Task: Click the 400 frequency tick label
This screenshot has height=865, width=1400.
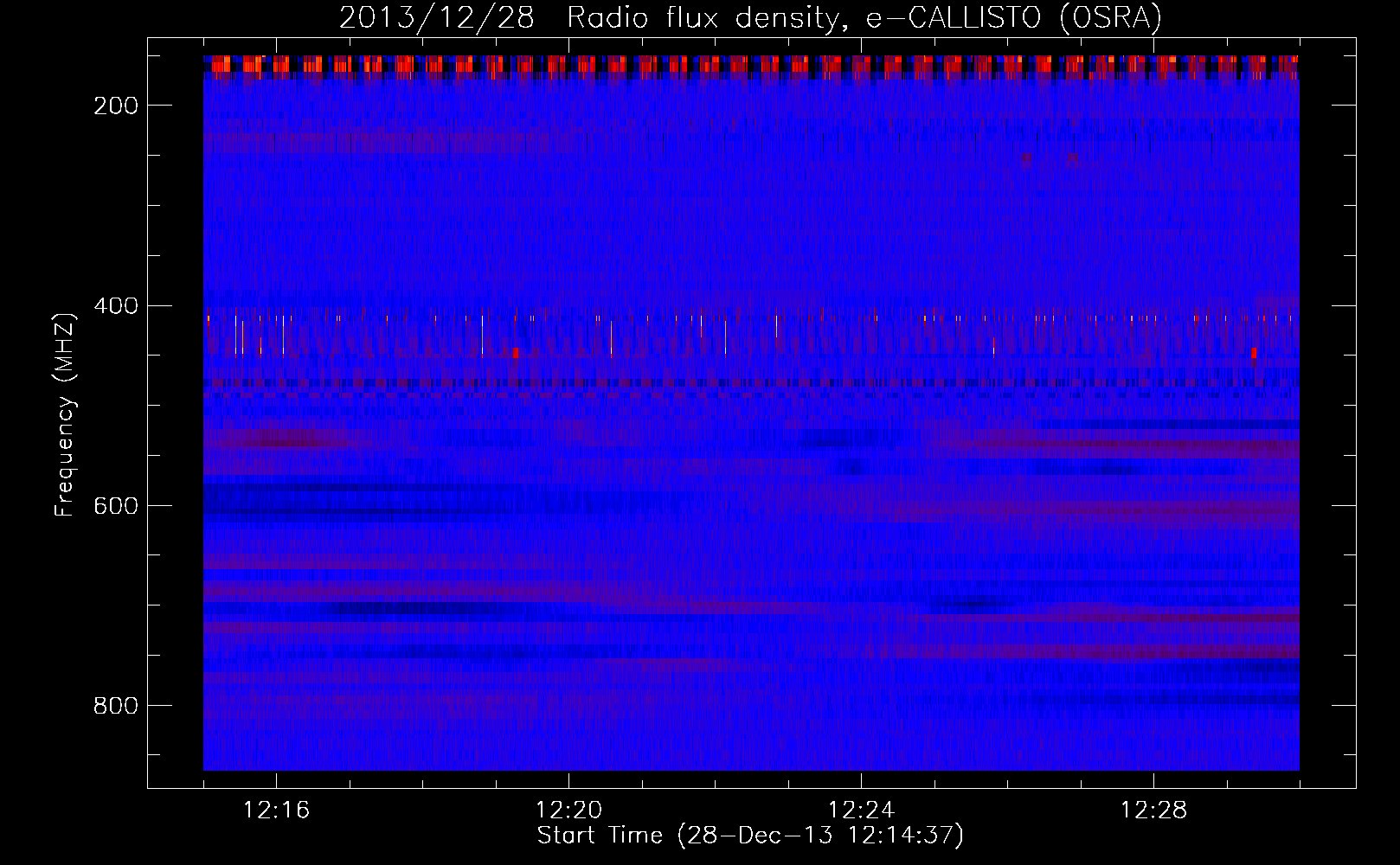Action: [115, 306]
